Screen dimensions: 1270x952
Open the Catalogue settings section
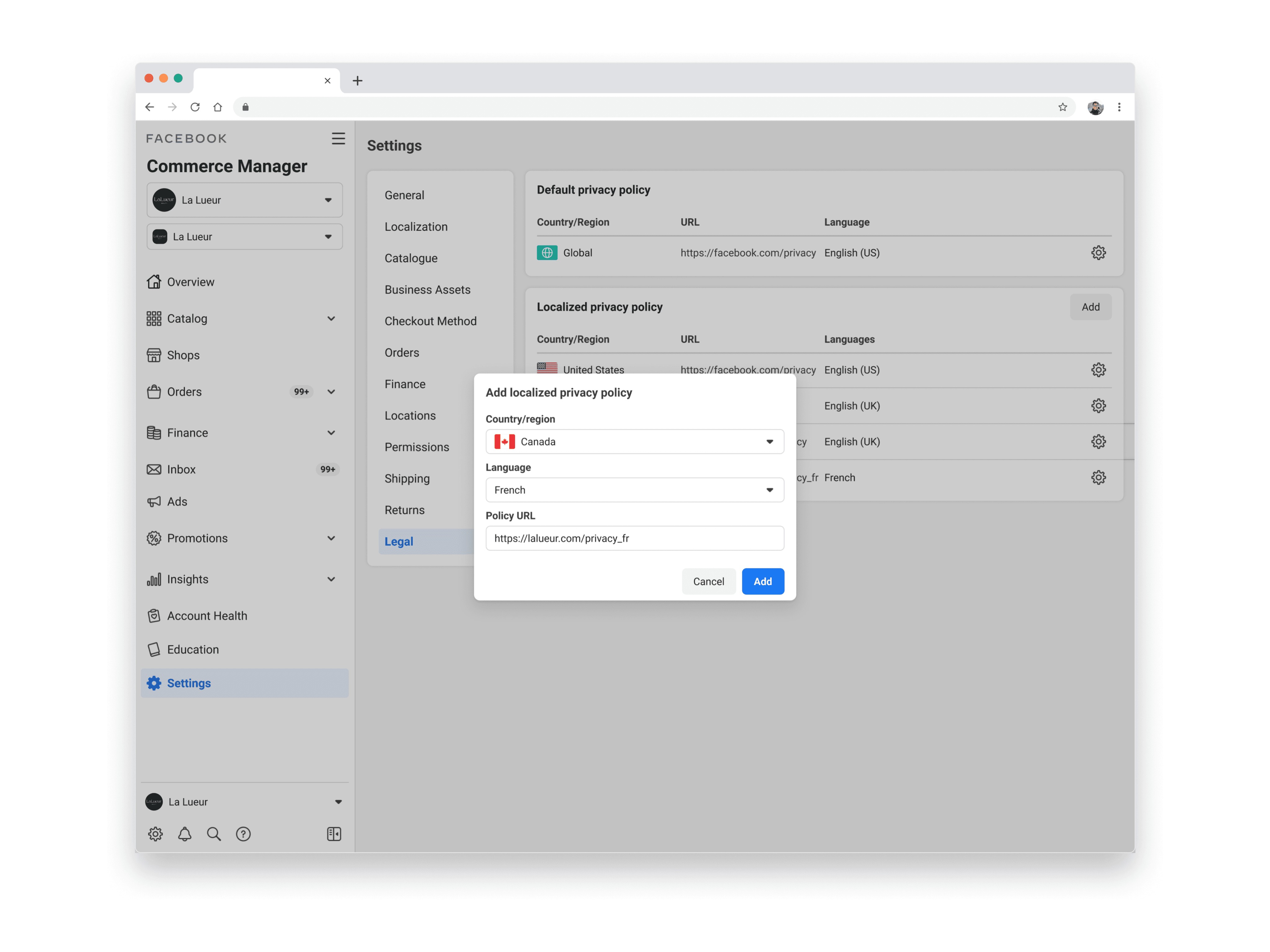(x=411, y=258)
